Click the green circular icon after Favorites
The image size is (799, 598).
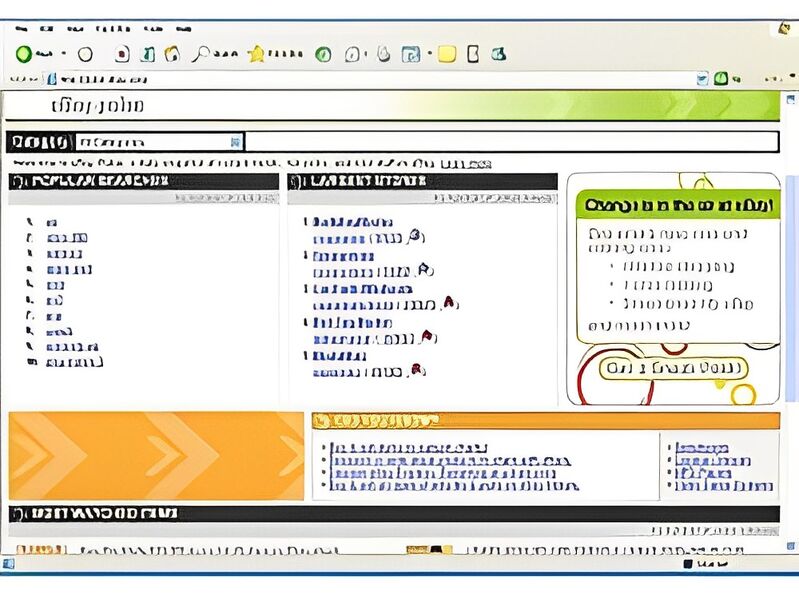[323, 54]
